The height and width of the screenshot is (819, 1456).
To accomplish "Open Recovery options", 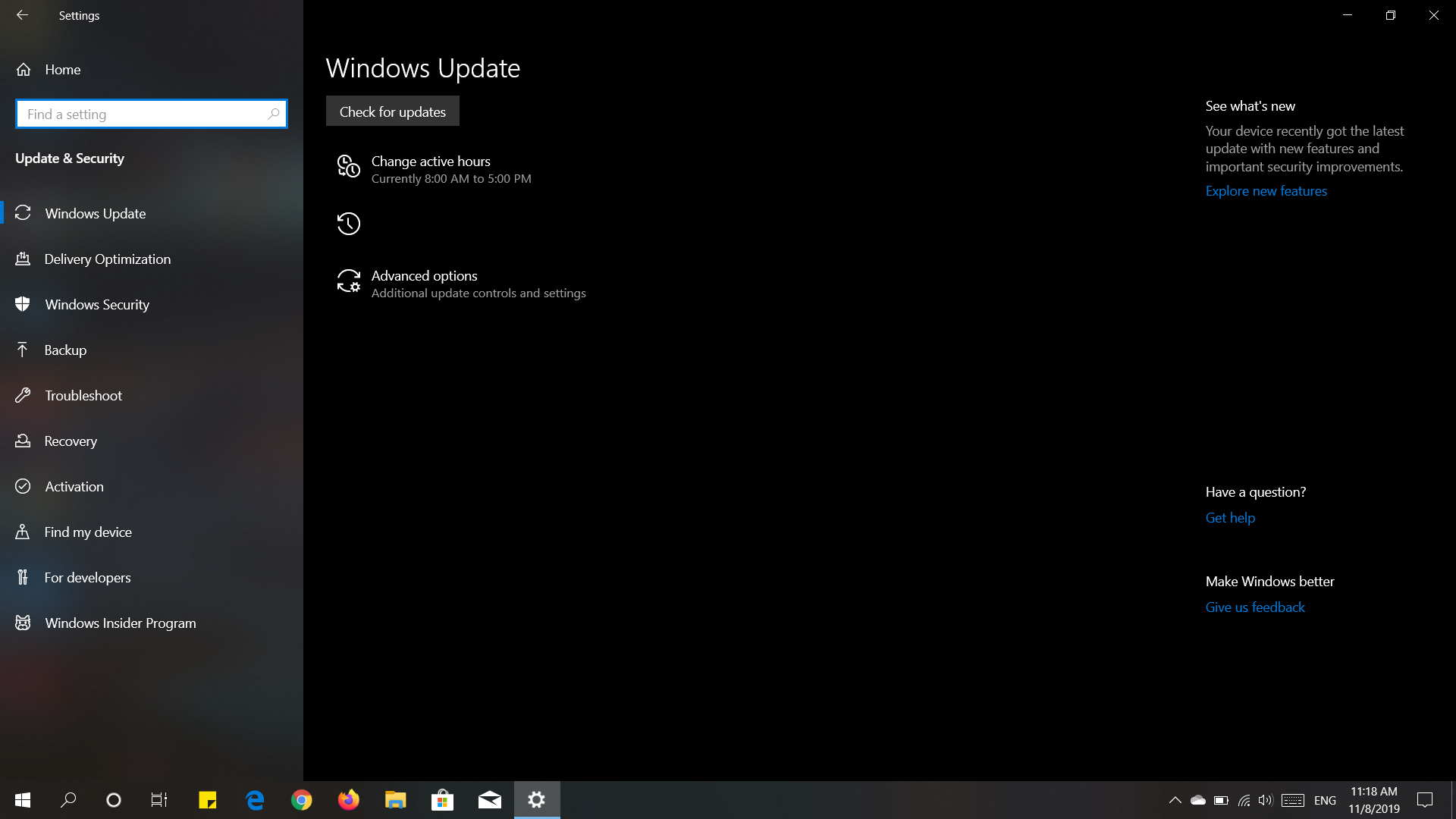I will pyautogui.click(x=152, y=441).
